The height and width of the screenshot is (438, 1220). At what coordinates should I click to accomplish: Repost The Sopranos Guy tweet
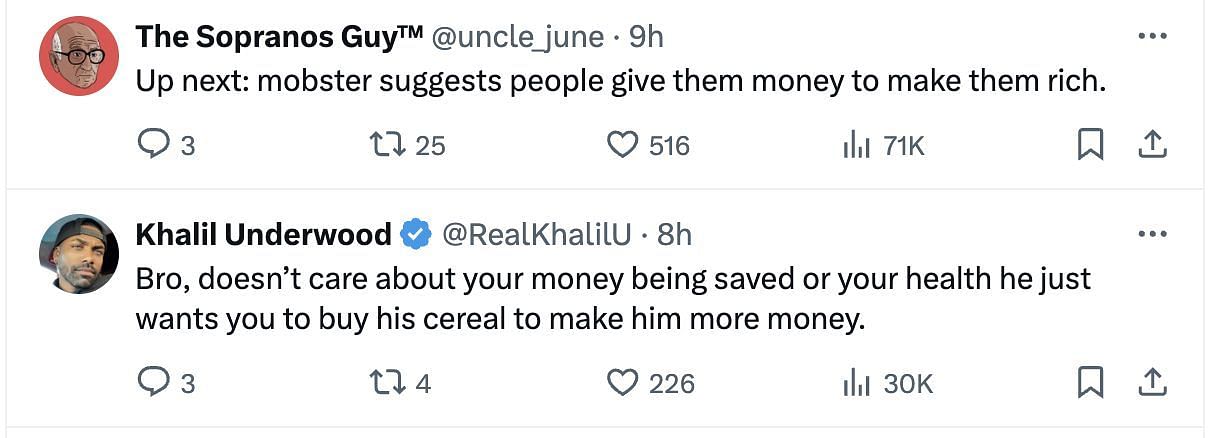point(384,146)
